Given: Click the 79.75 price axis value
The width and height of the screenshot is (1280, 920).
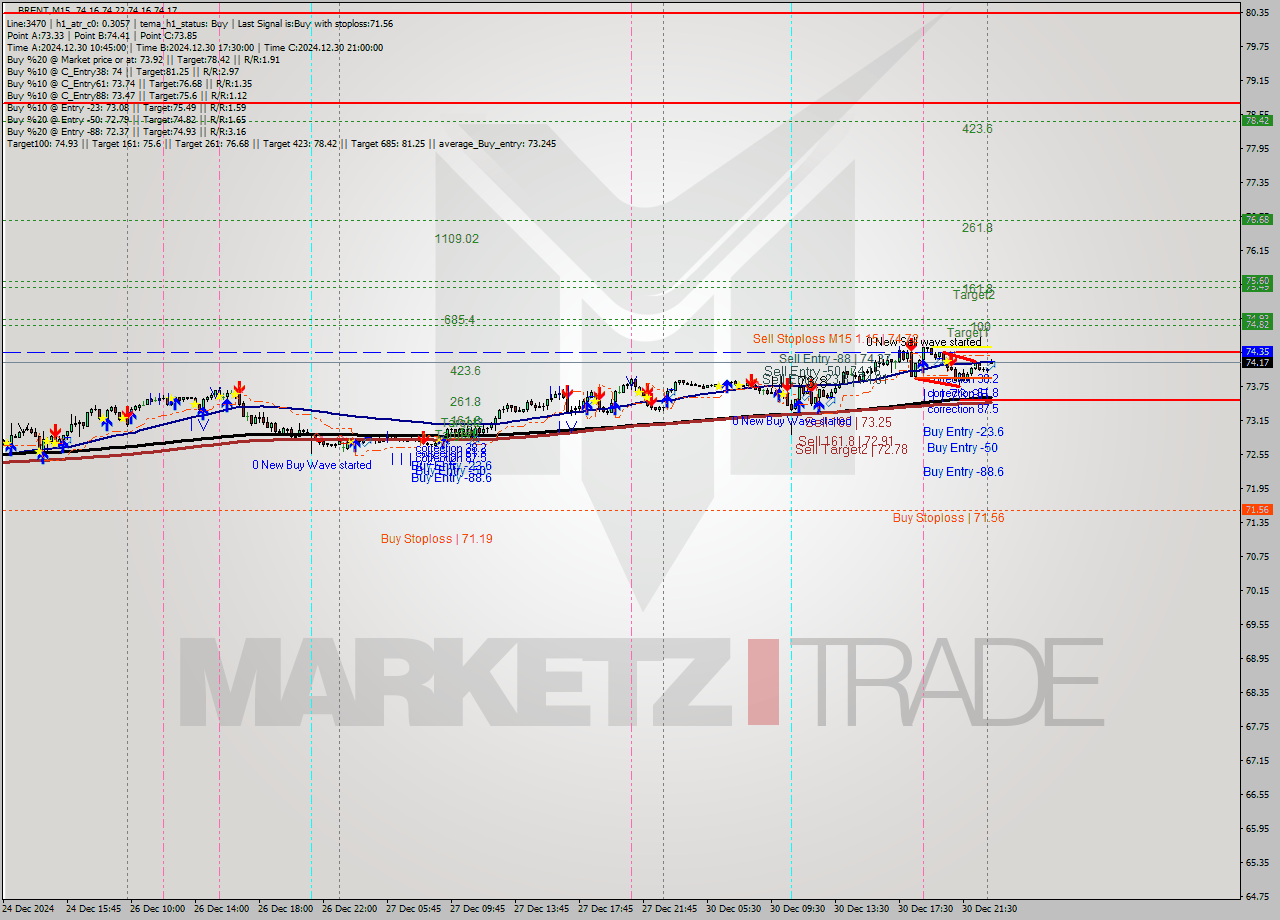Looking at the screenshot, I should tap(1257, 46).
